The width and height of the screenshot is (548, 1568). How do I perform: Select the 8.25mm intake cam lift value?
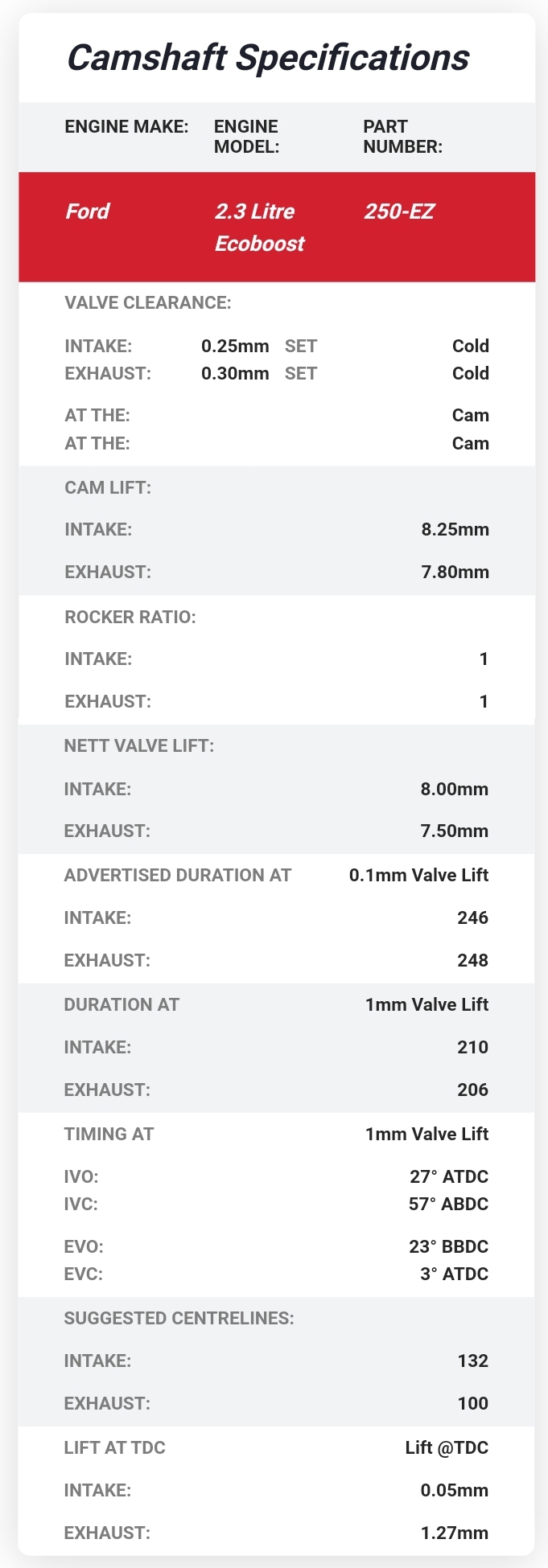pos(455,529)
